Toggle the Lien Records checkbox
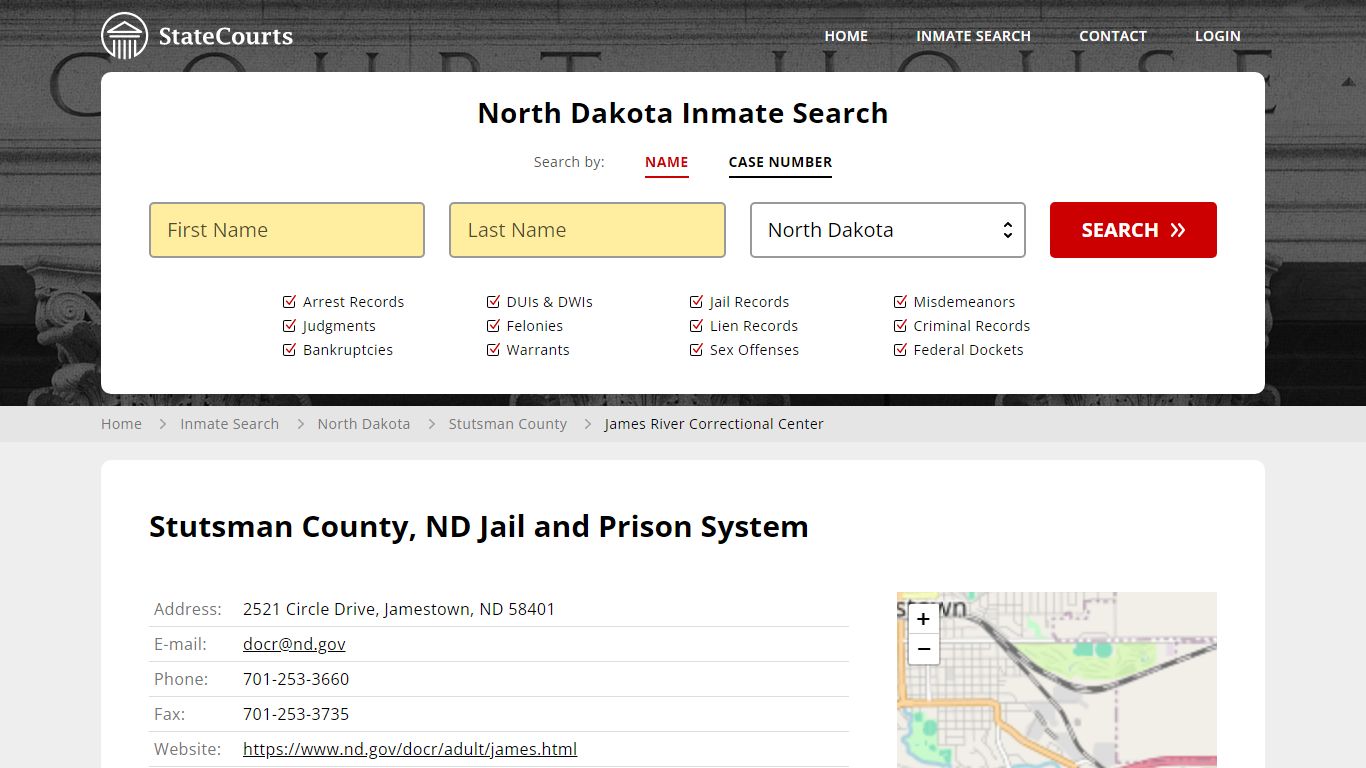Image resolution: width=1366 pixels, height=768 pixels. click(x=696, y=326)
